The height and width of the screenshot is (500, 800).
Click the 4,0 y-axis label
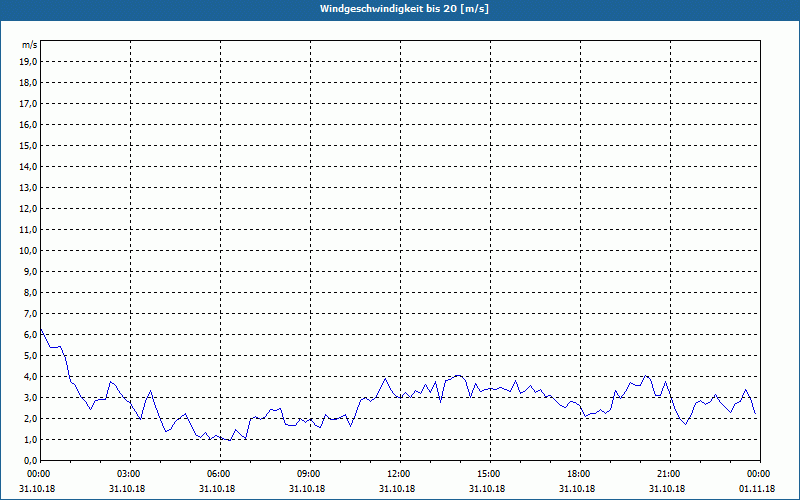pos(30,376)
